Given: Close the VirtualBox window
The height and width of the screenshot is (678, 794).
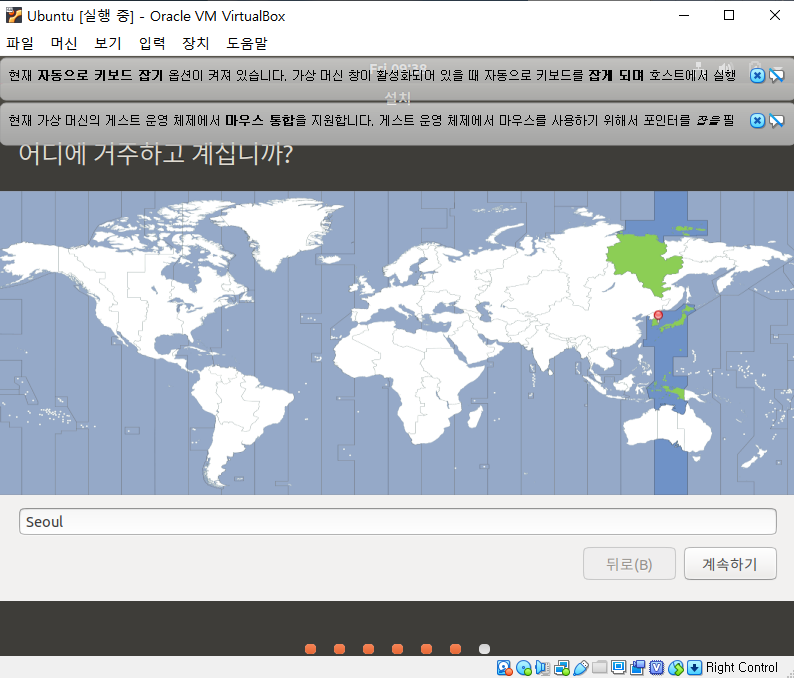Looking at the screenshot, I should (x=774, y=16).
